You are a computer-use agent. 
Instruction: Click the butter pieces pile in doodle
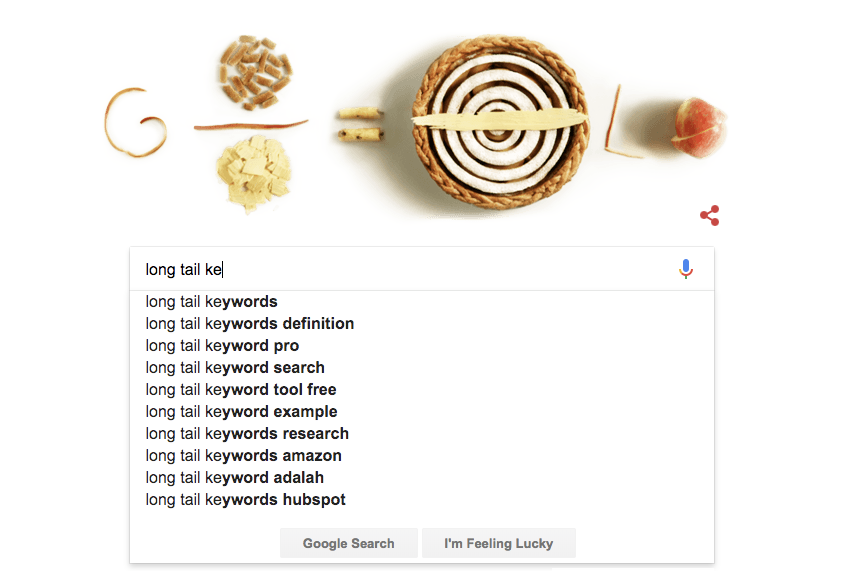(253, 173)
